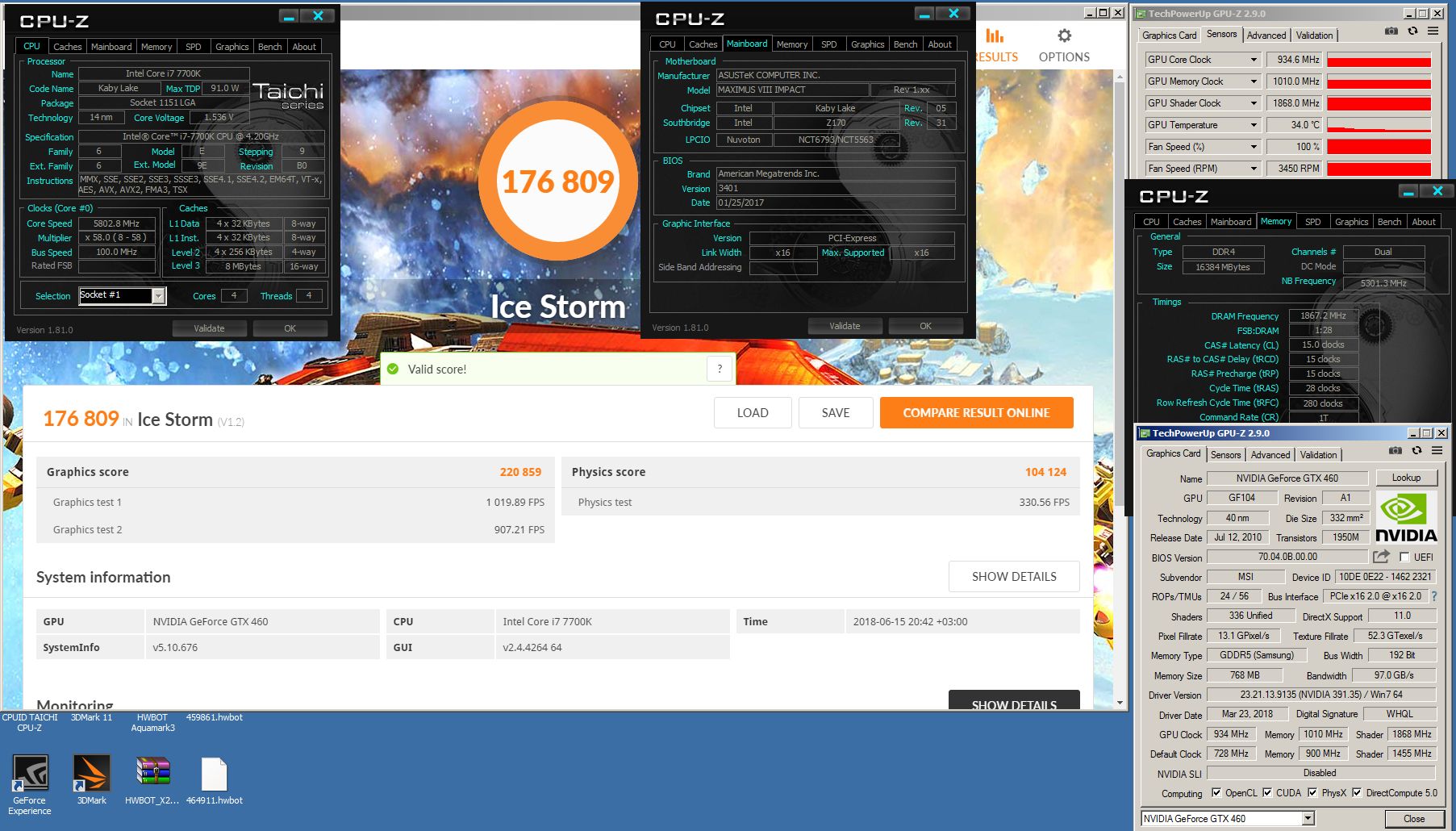Screen dimensions: 1456x831
Task: Click the SAVE button in 3DMark
Action: [836, 412]
